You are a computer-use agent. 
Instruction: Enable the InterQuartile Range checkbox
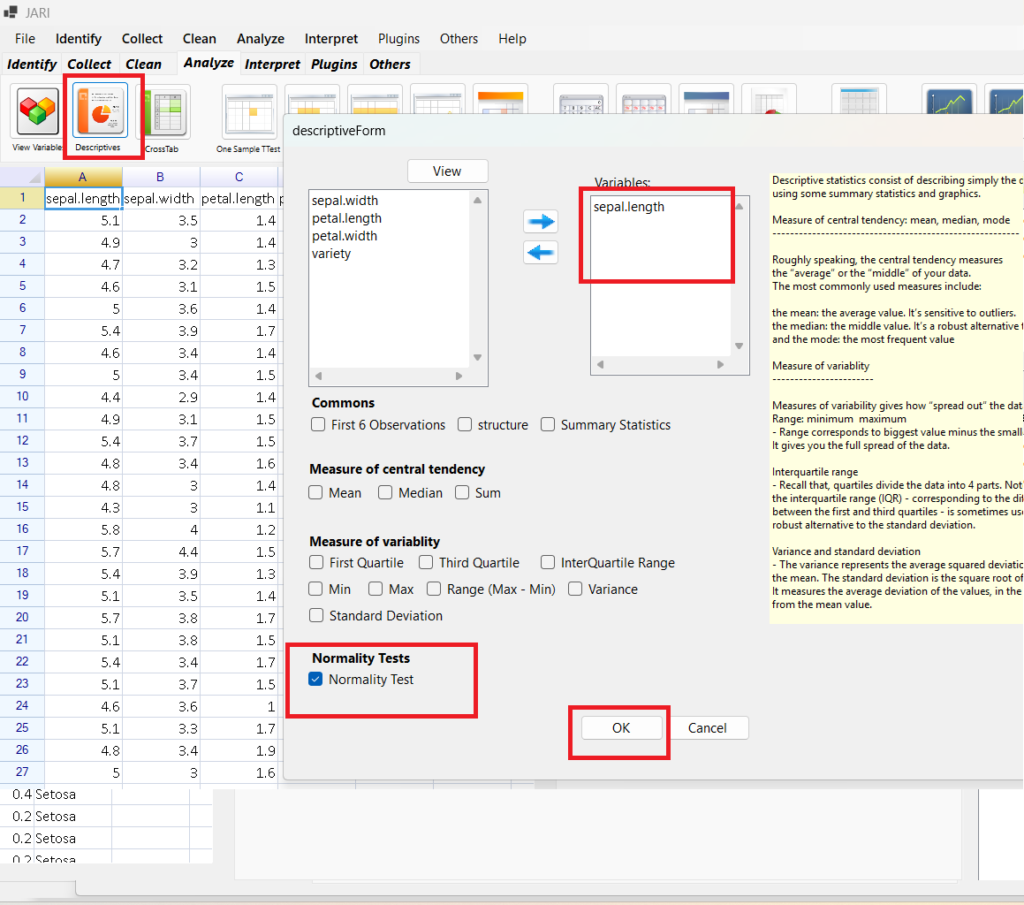[548, 563]
